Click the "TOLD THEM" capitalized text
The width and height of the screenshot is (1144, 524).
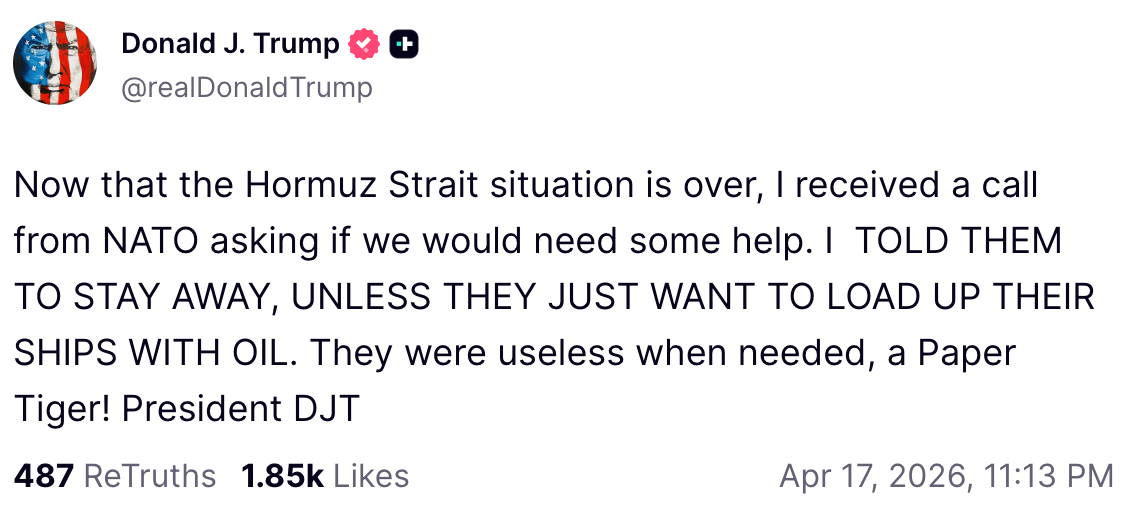click(957, 241)
